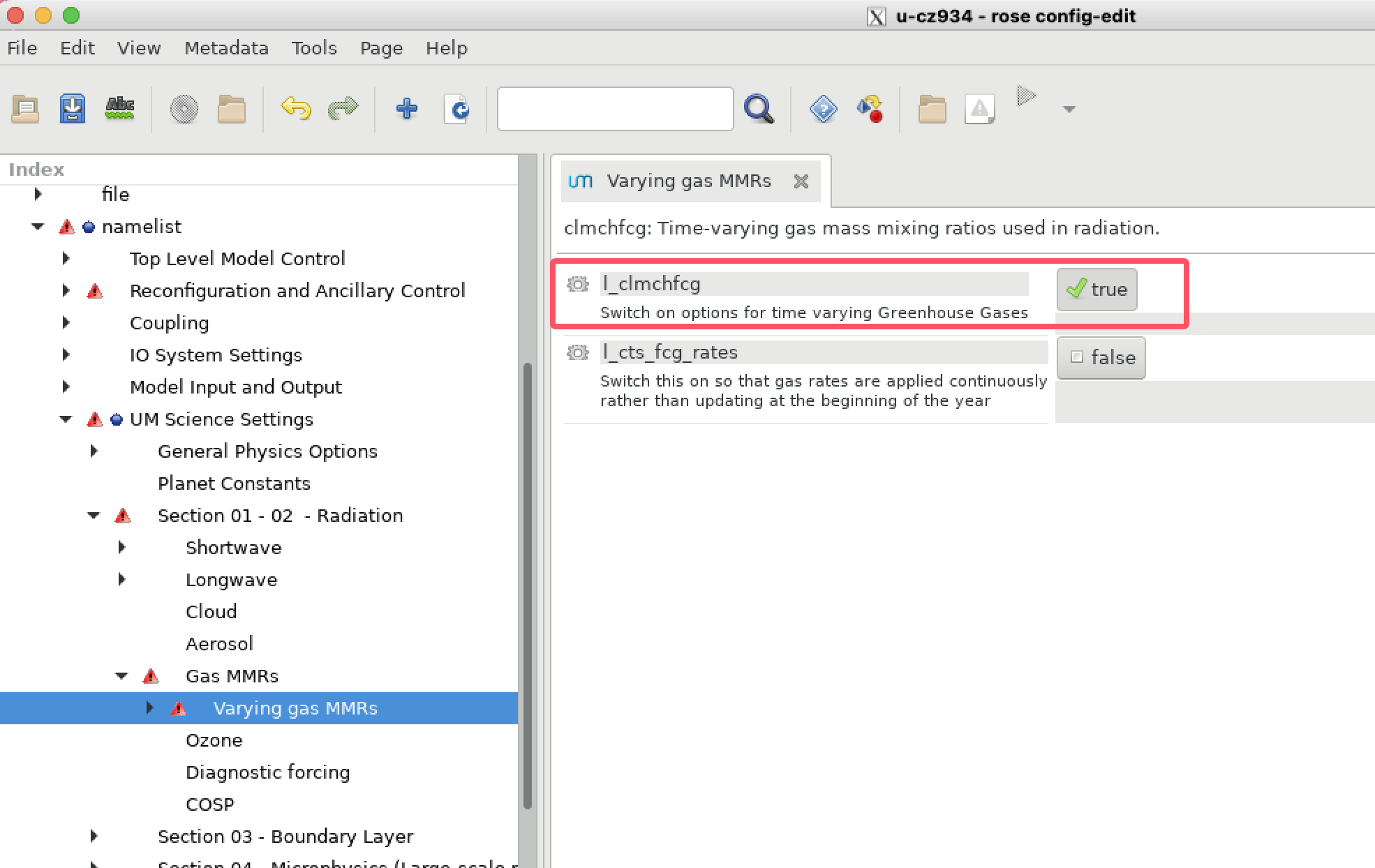Click the blue diamond help icon
Viewport: 1375px width, 868px height.
coord(823,109)
